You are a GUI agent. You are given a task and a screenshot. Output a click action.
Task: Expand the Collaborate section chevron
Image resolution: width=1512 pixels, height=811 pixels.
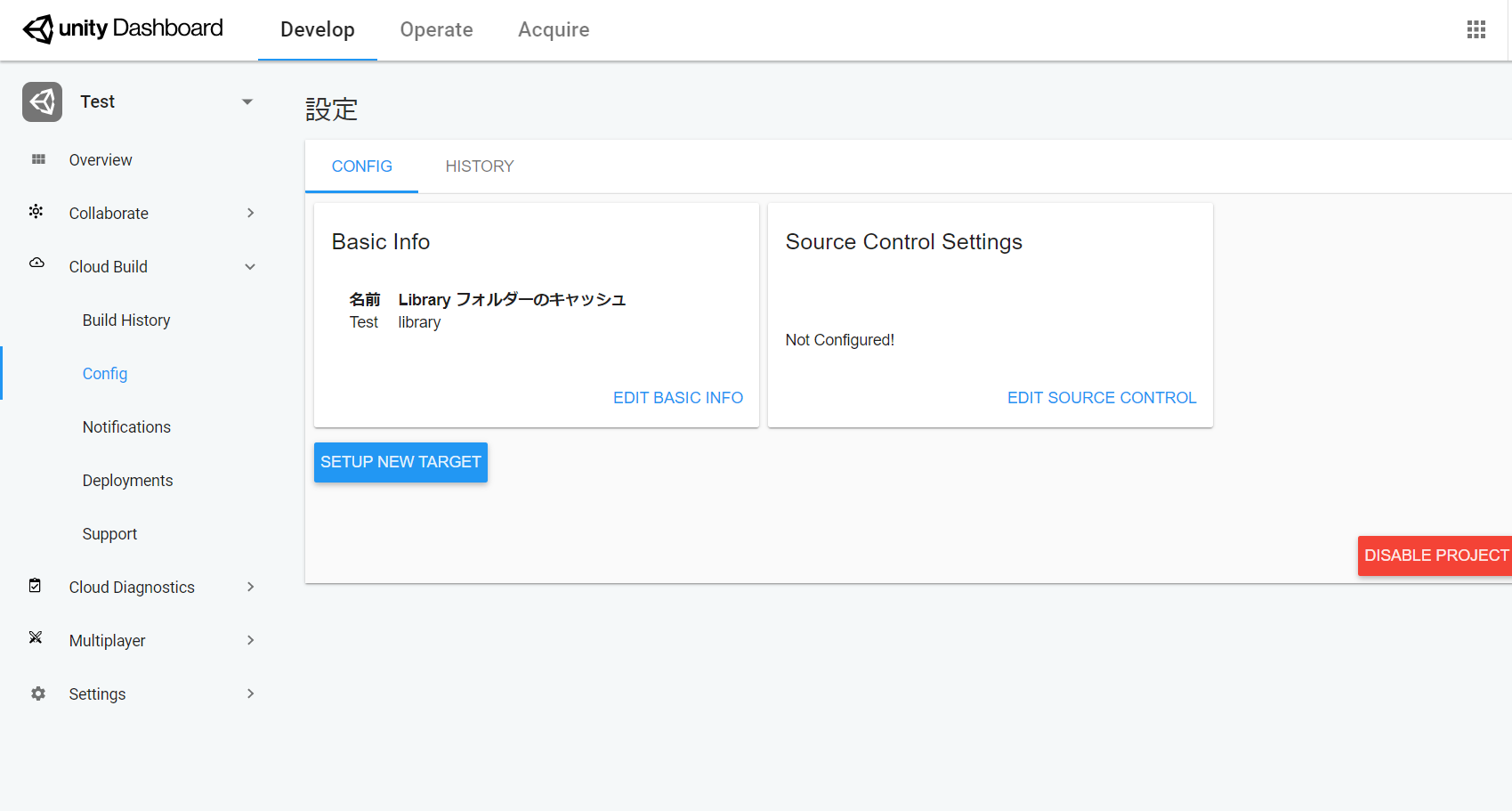click(251, 213)
